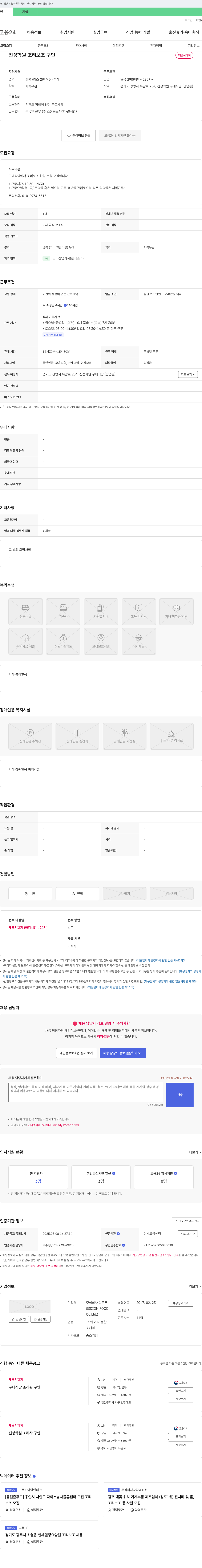Click the 개인정보보호법 상세 보기 button
Image resolution: width=202 pixels, height=1568 pixels.
pyautogui.click(x=76, y=1053)
